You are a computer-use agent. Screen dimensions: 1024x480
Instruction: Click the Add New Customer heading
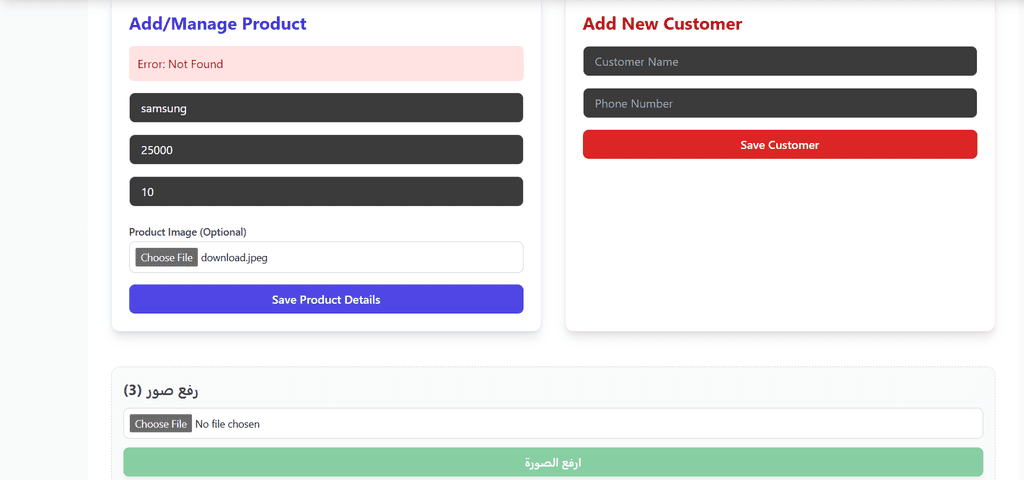coord(662,24)
